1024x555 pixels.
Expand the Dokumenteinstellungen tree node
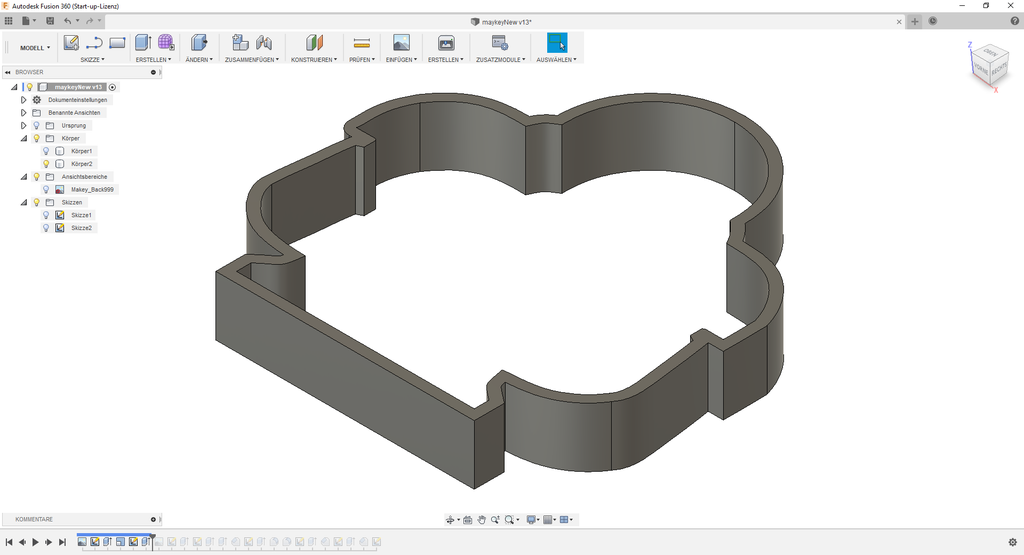coord(23,100)
